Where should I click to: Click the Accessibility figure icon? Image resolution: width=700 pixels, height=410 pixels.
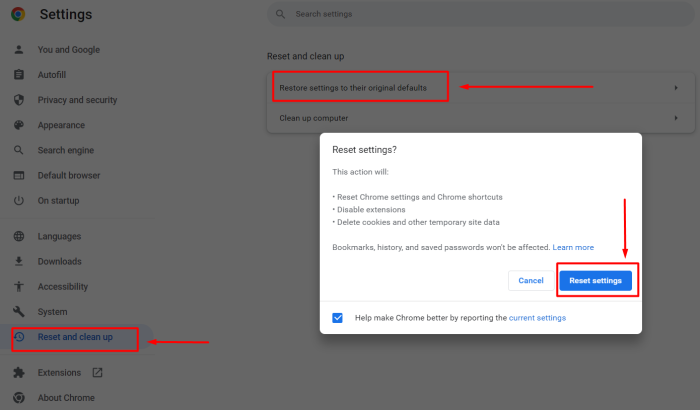pyautogui.click(x=19, y=286)
